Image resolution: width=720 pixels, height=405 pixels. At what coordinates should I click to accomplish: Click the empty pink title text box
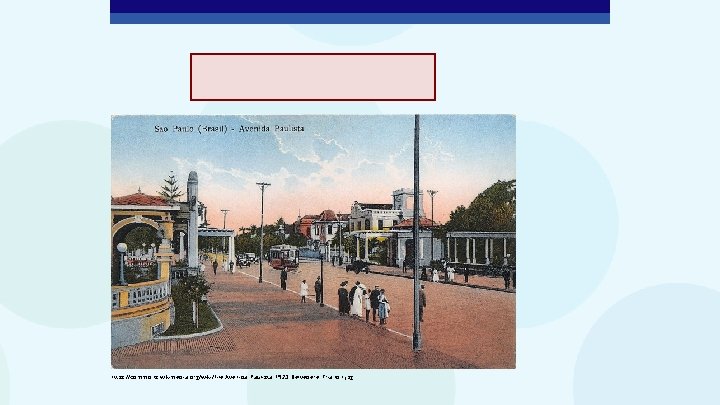pos(313,77)
